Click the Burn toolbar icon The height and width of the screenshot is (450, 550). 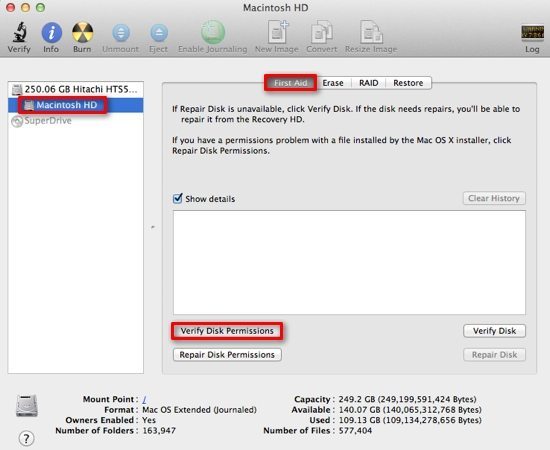82,33
